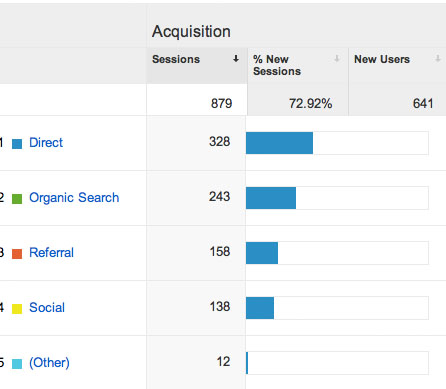Viewport: 446px width, 389px height.
Task: Click the % New Sessions sort arrow
Action: click(x=337, y=59)
